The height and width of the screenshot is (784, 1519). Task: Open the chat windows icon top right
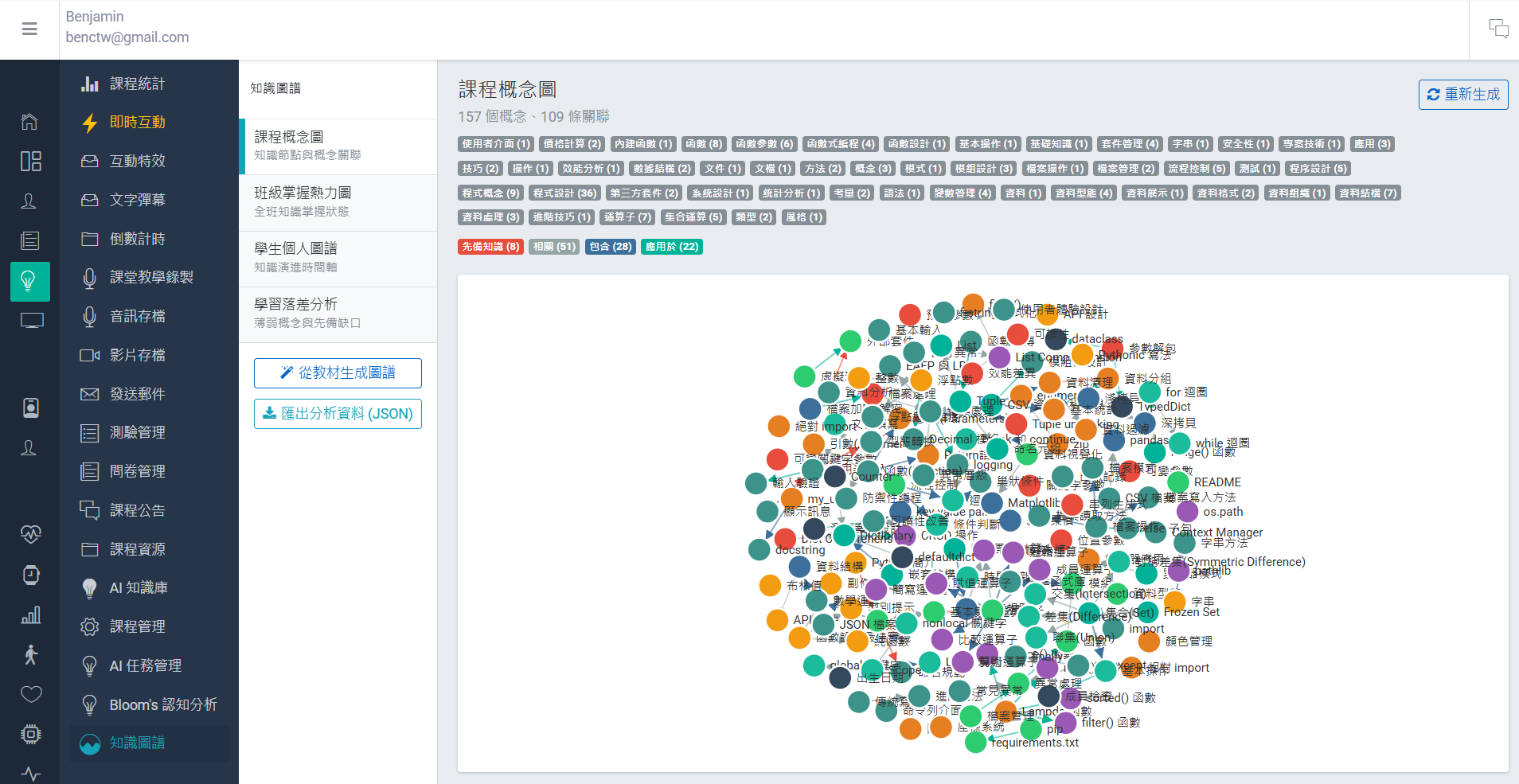[x=1498, y=29]
